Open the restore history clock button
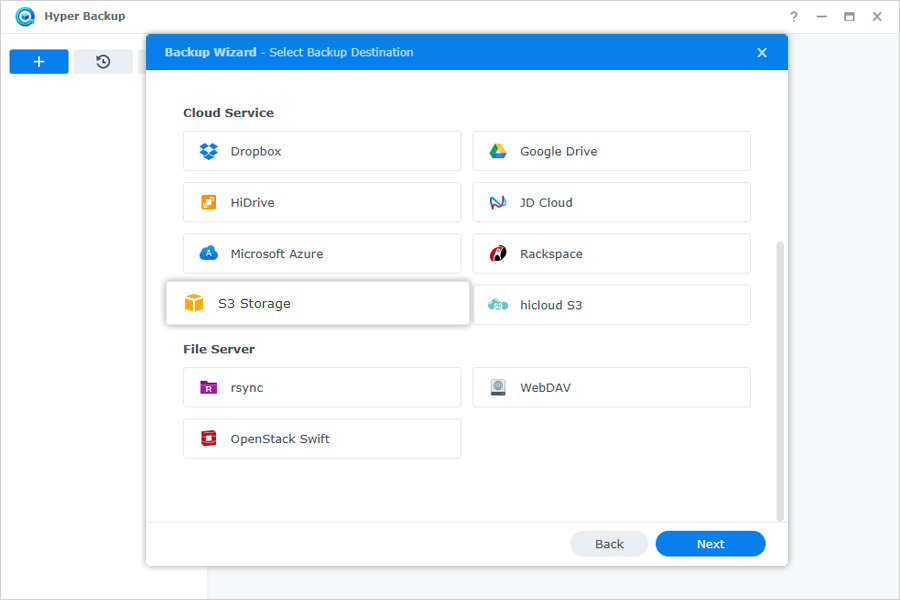This screenshot has height=600, width=900. [103, 61]
